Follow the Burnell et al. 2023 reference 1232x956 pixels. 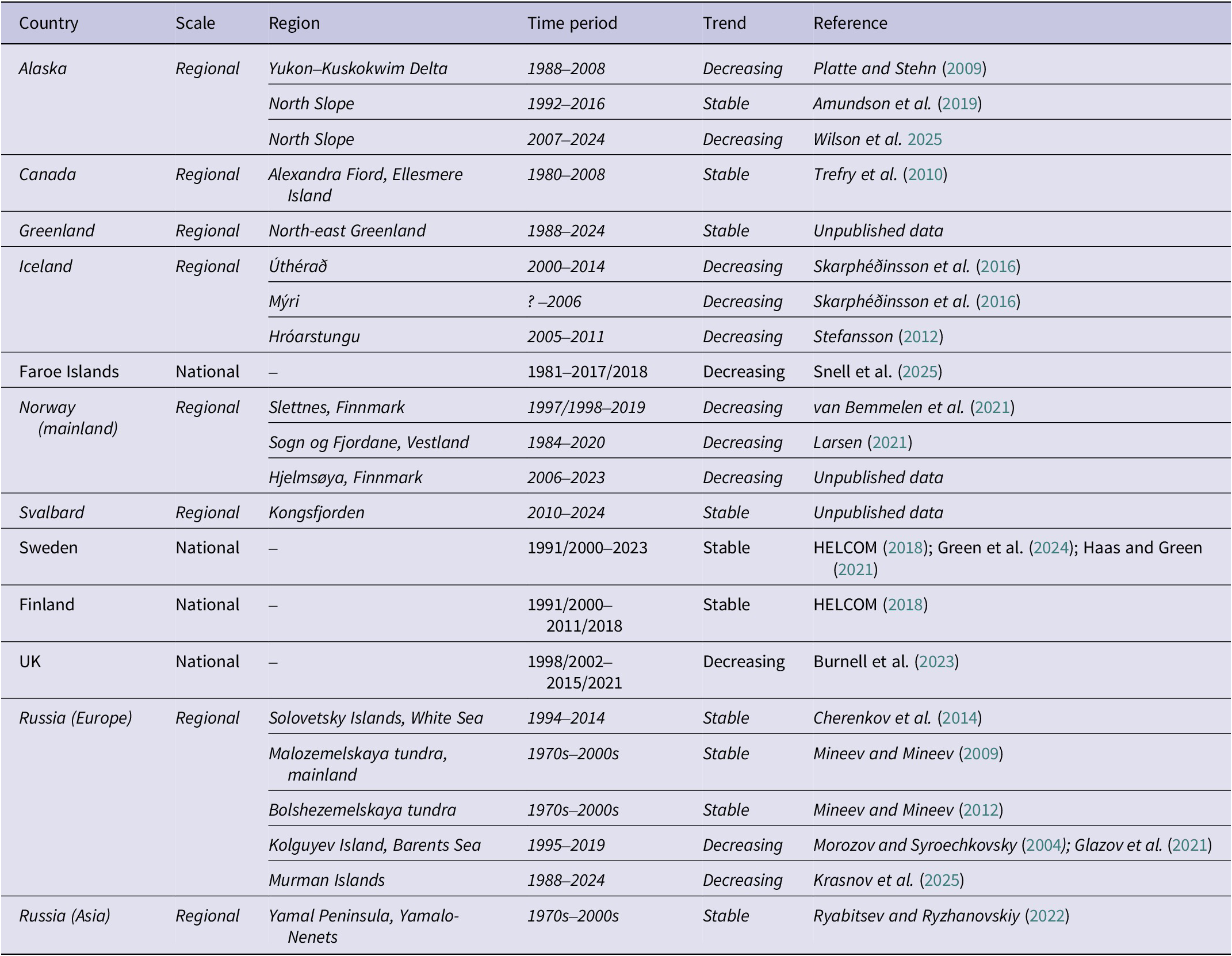(936, 661)
